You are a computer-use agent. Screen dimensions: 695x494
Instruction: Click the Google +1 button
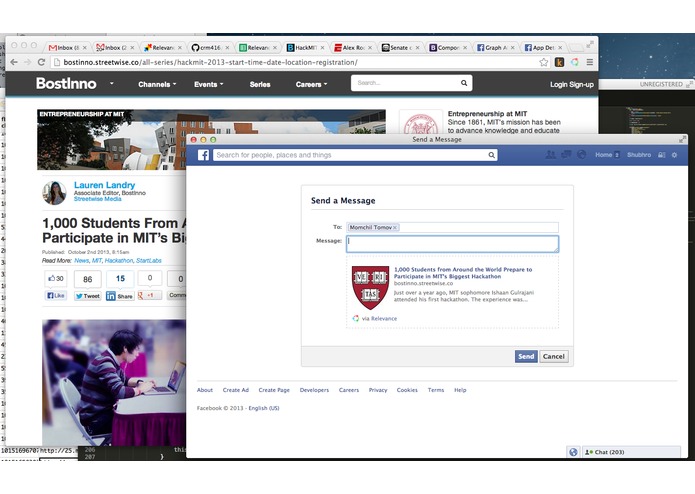click(149, 295)
